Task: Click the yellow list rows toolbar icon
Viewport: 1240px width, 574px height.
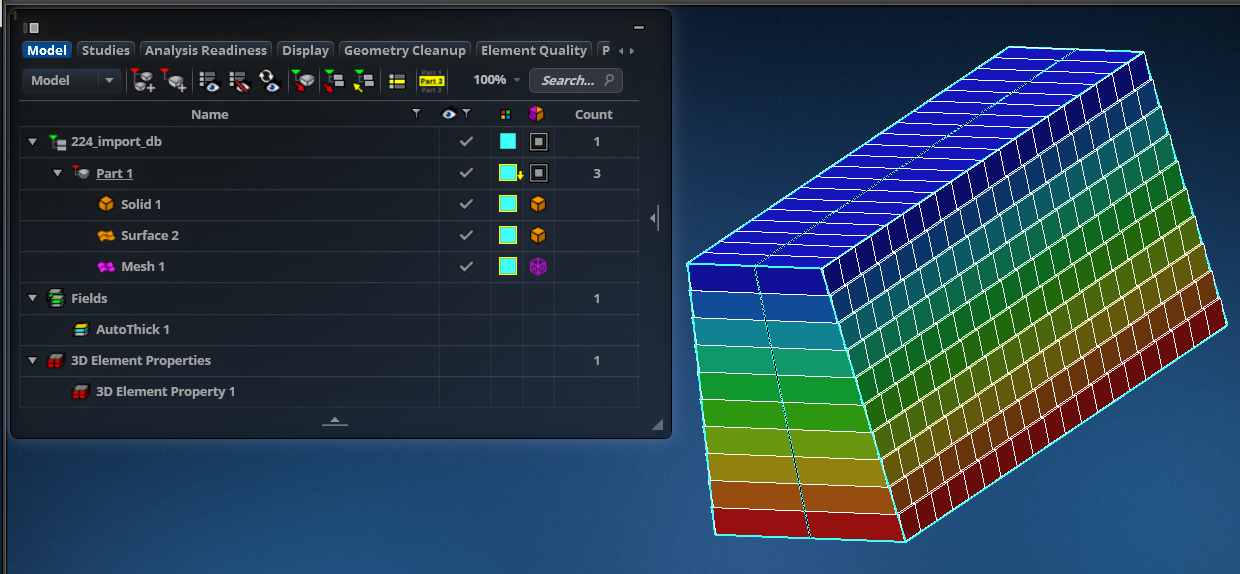Action: pos(396,81)
